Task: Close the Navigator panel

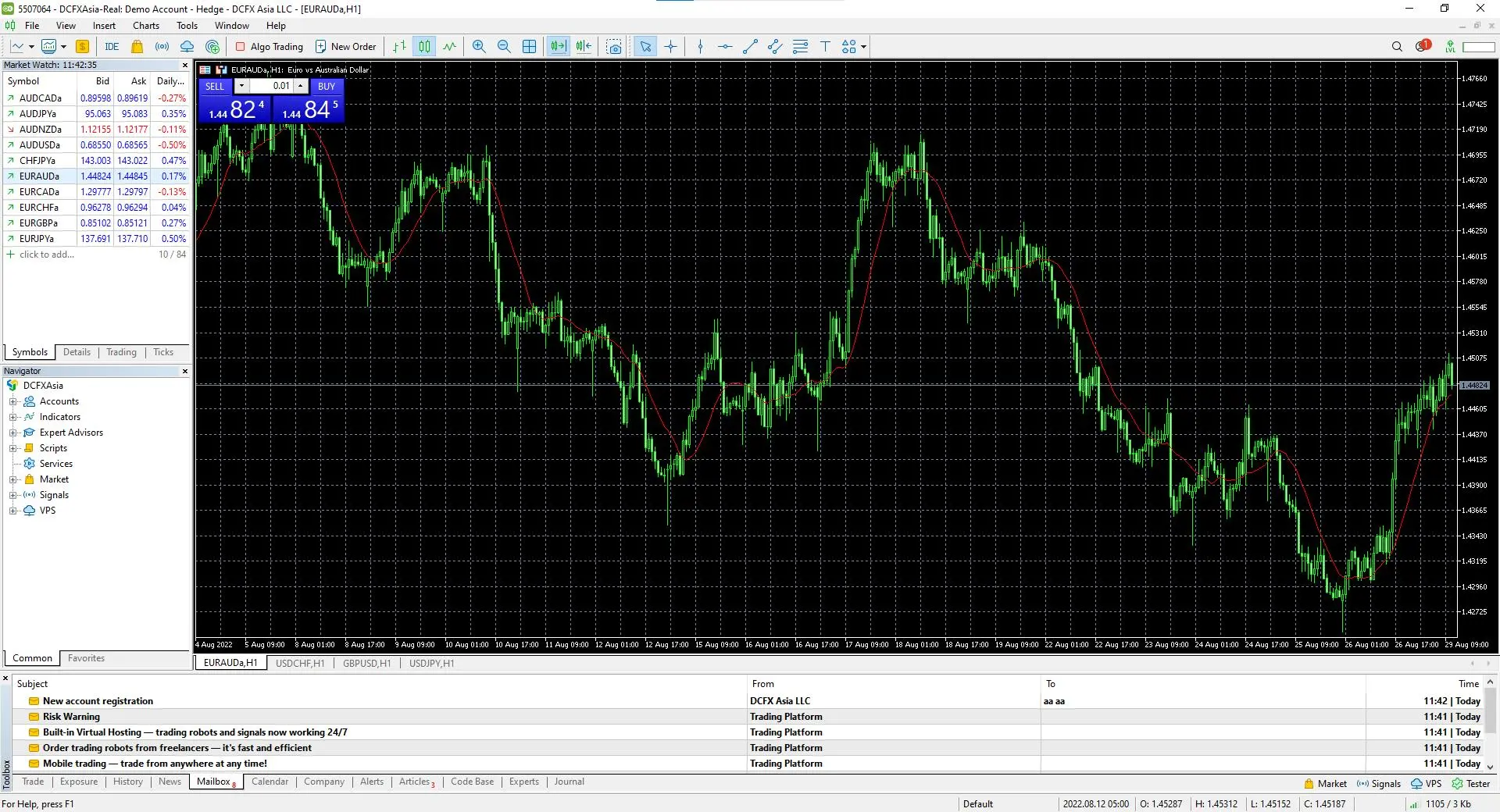Action: tap(185, 372)
